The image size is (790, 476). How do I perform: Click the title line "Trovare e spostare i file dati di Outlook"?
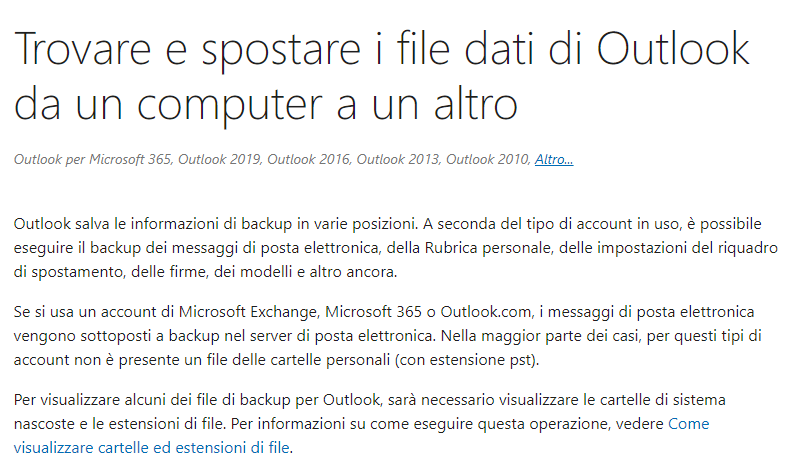(x=382, y=49)
